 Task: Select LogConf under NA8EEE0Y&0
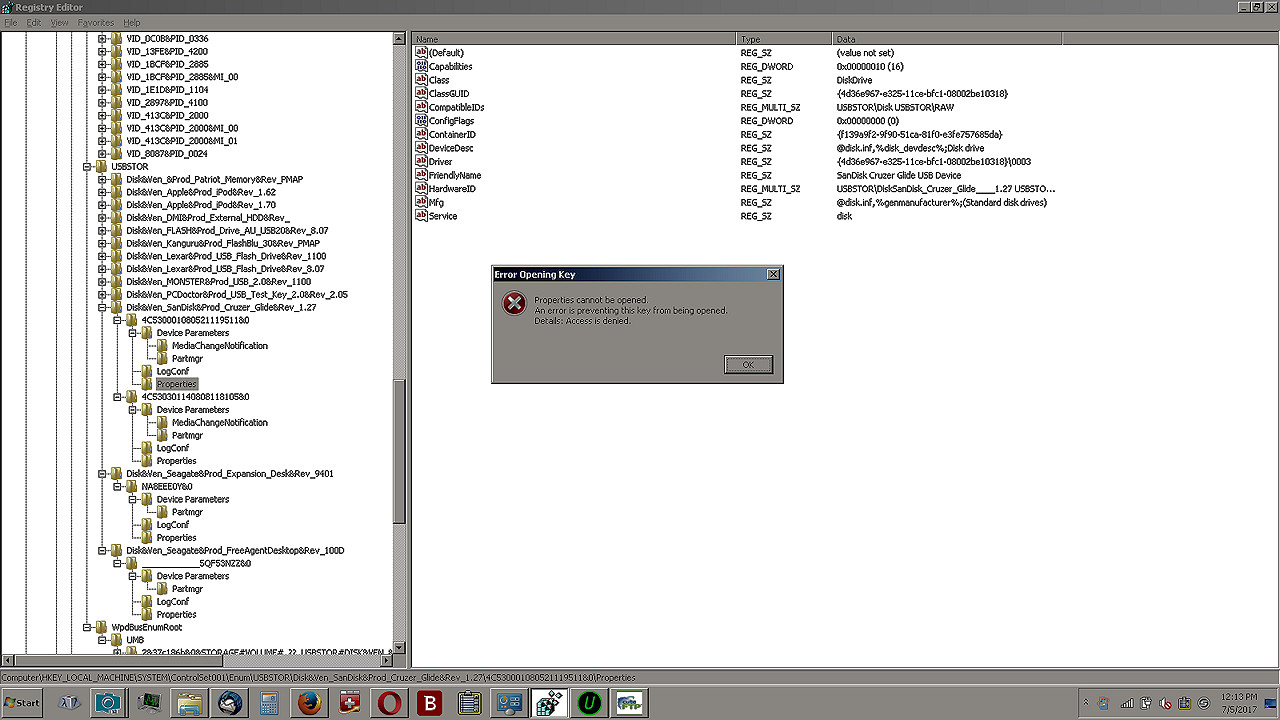[172, 525]
